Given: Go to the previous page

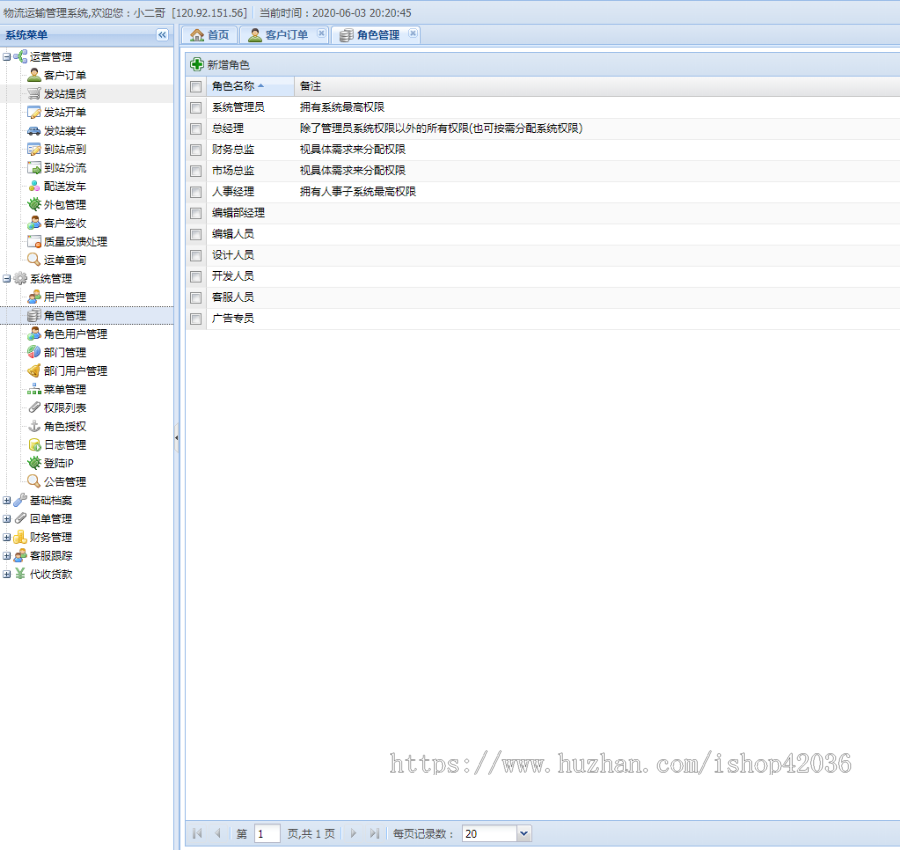Looking at the screenshot, I should click(x=218, y=833).
